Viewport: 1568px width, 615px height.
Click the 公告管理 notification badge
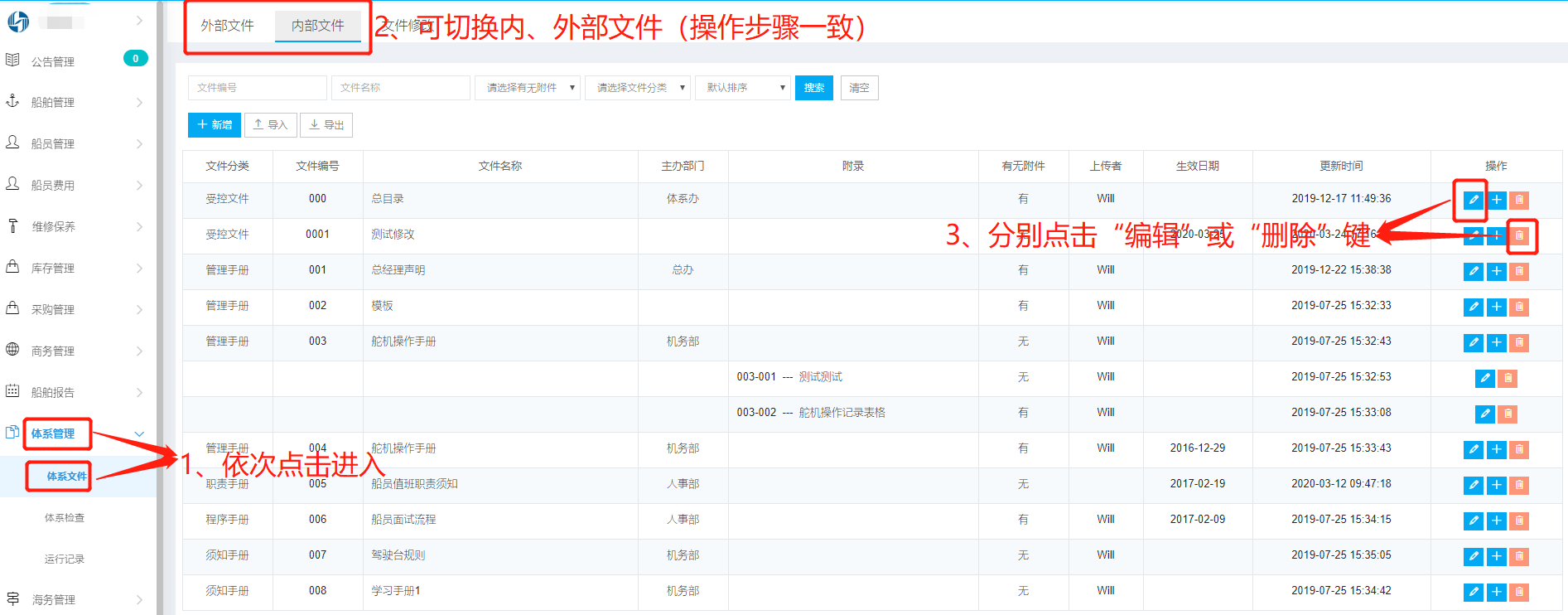136,58
